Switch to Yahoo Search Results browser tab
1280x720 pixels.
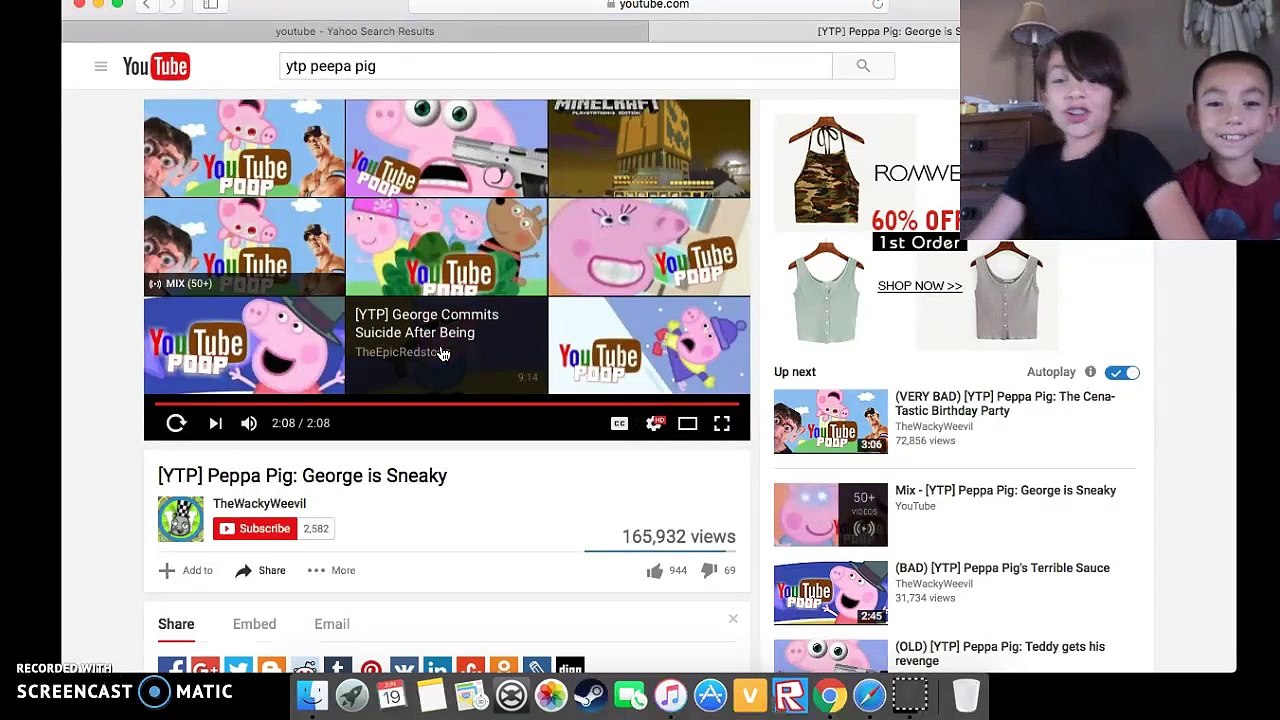[355, 31]
